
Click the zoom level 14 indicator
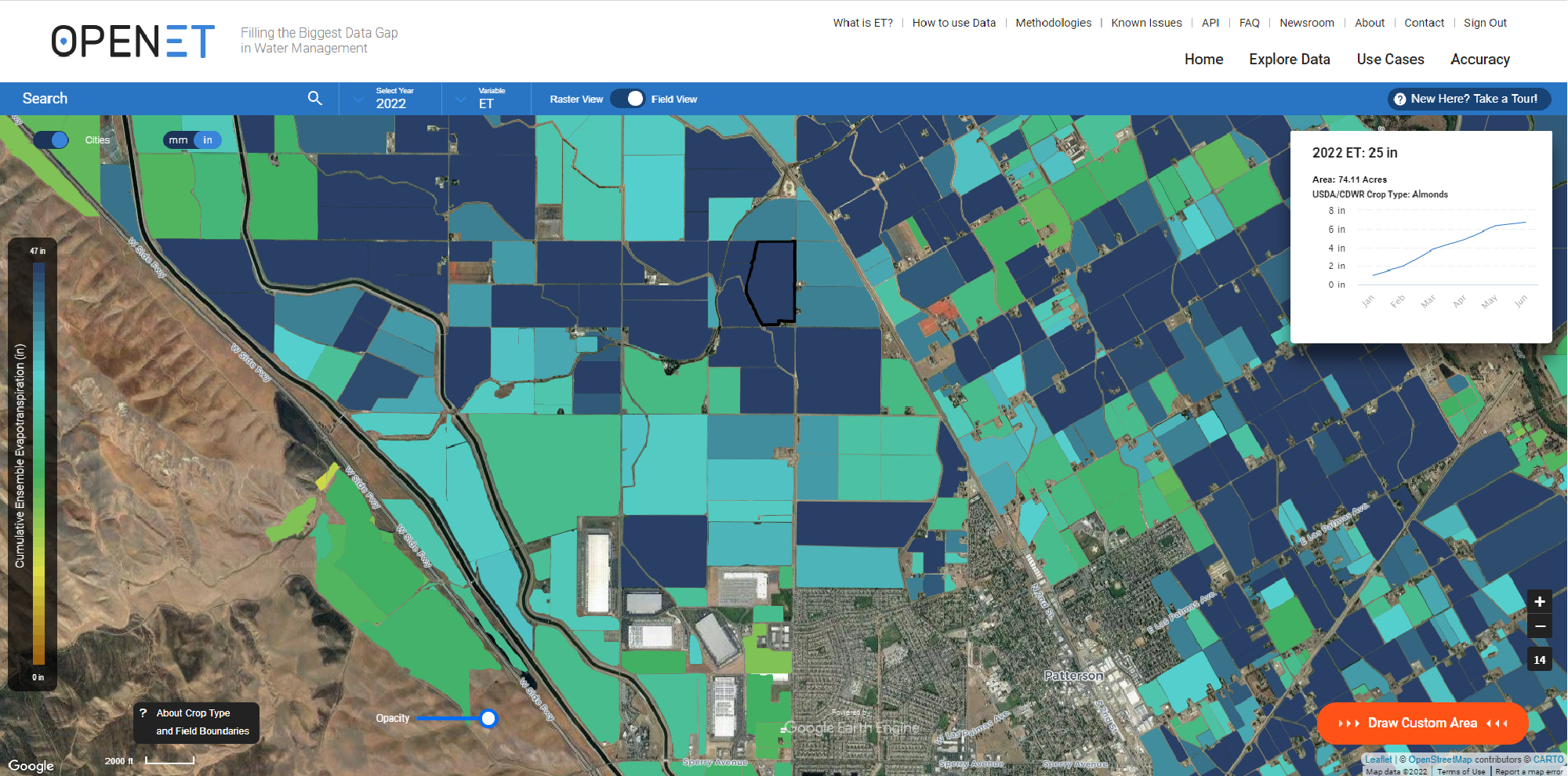coord(1539,660)
